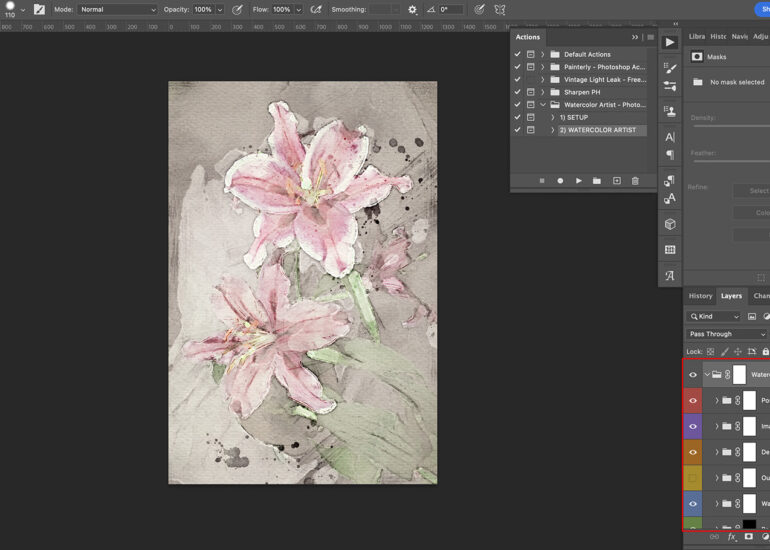Viewport: 770px width, 550px height.
Task: Open the Adjustments tab
Action: [x=761, y=36]
